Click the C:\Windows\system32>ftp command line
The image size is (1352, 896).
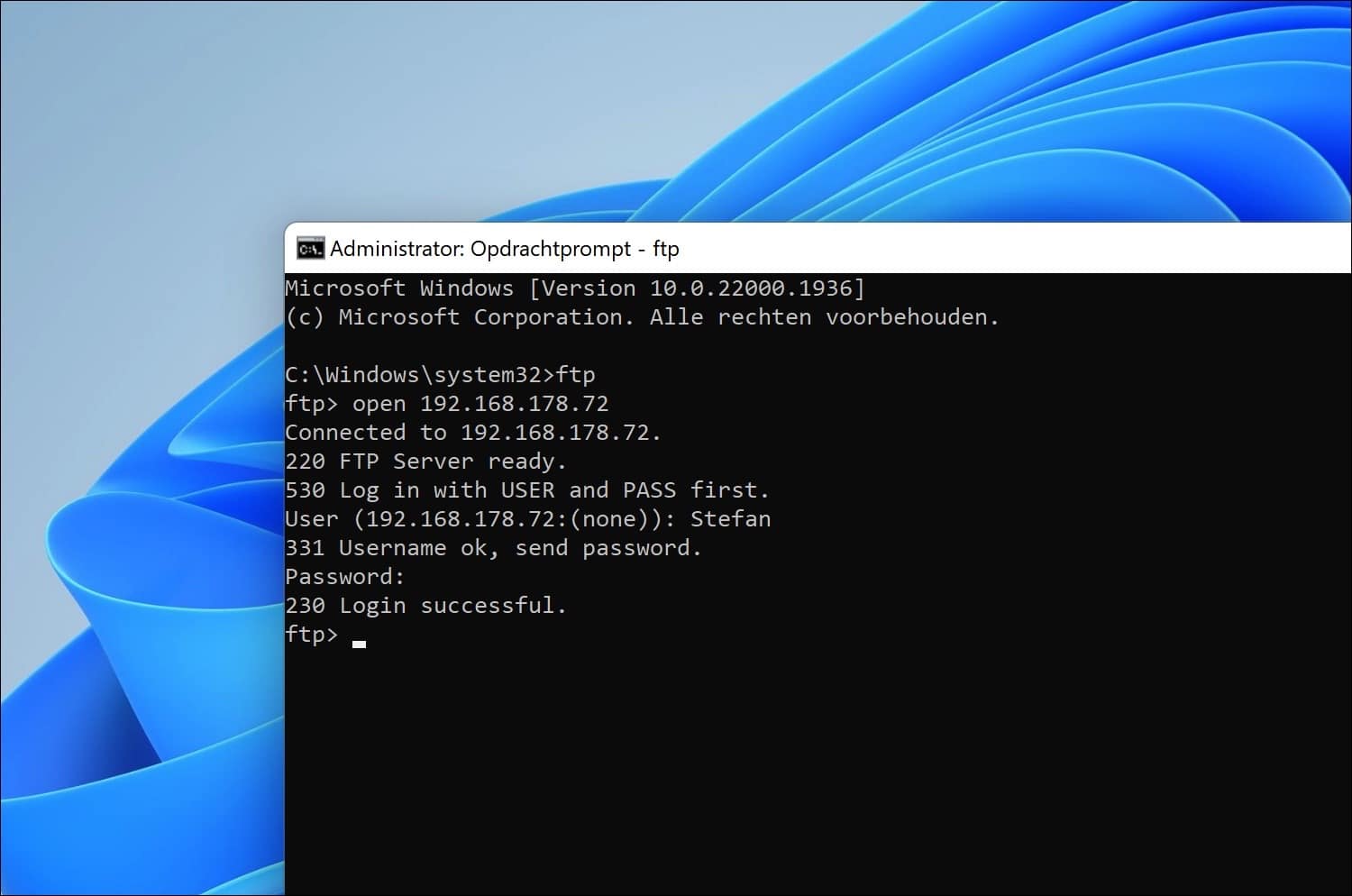tap(439, 374)
